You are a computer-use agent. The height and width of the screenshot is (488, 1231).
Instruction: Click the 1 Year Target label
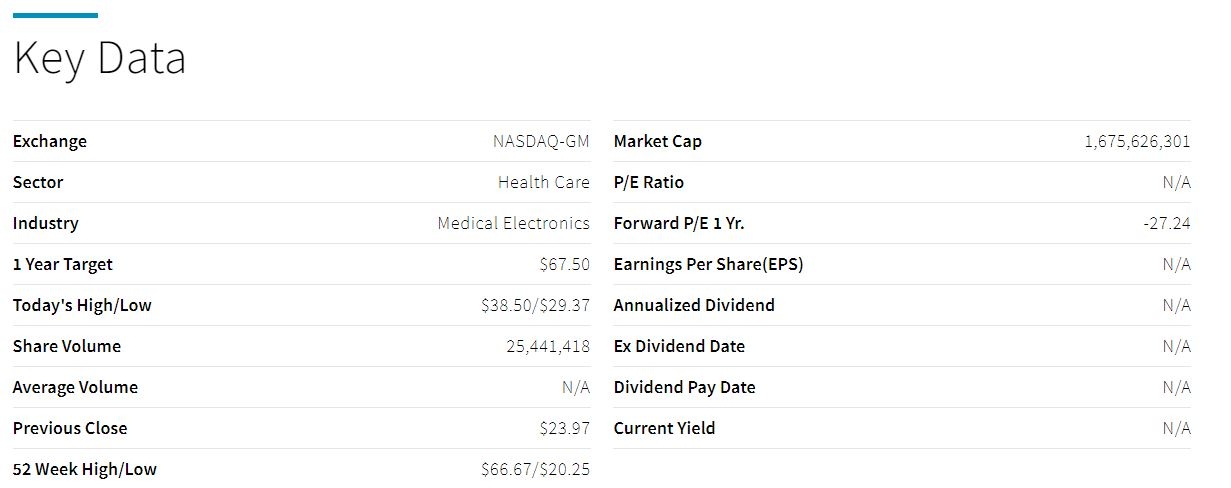[63, 264]
